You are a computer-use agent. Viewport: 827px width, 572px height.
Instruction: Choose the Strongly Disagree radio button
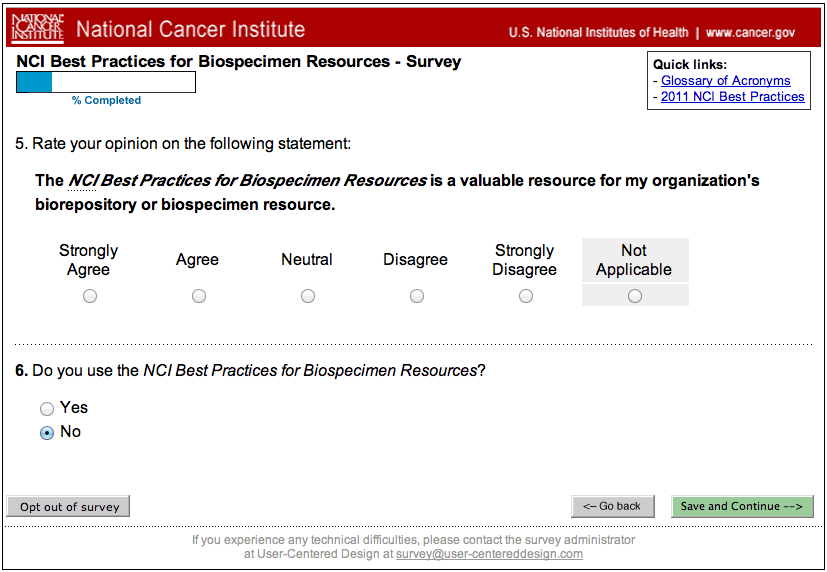tap(526, 297)
